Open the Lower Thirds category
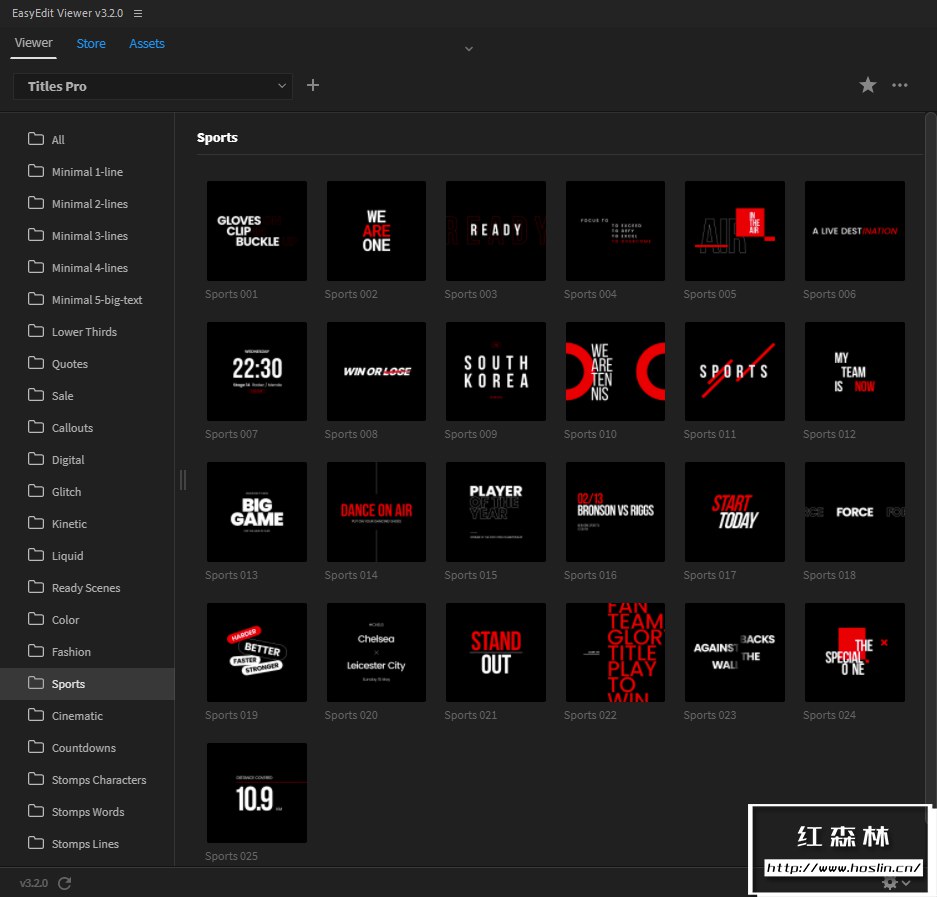 (x=84, y=332)
